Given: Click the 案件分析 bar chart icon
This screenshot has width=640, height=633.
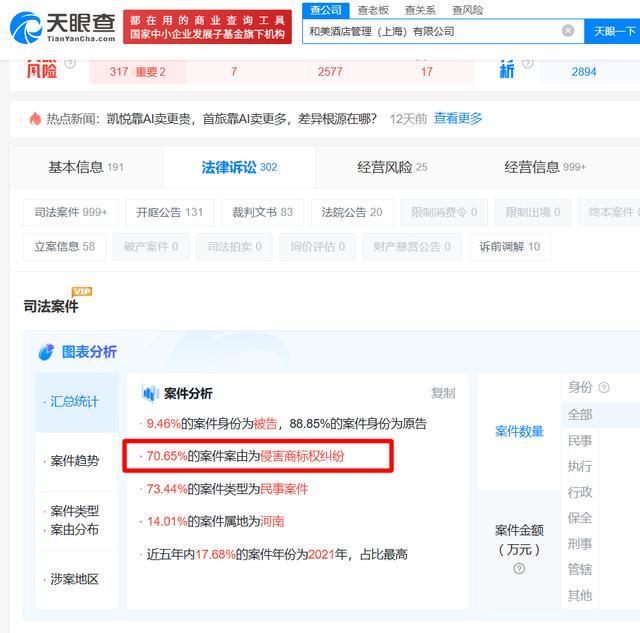Looking at the screenshot, I should [x=150, y=393].
